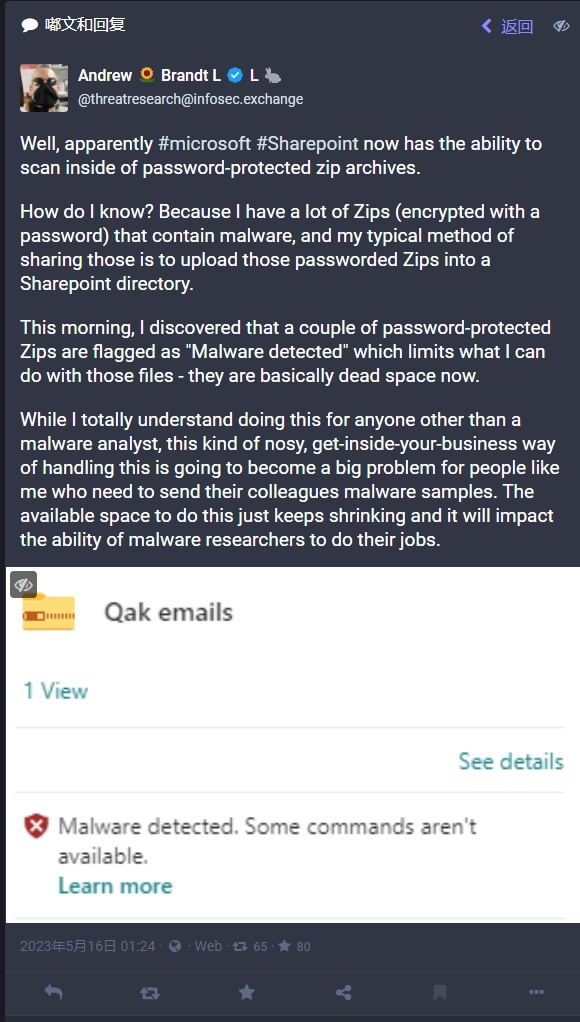Viewport: 580px width, 1022px height.
Task: Click the post date 2023年5月16日 01:24
Action: (x=87, y=946)
